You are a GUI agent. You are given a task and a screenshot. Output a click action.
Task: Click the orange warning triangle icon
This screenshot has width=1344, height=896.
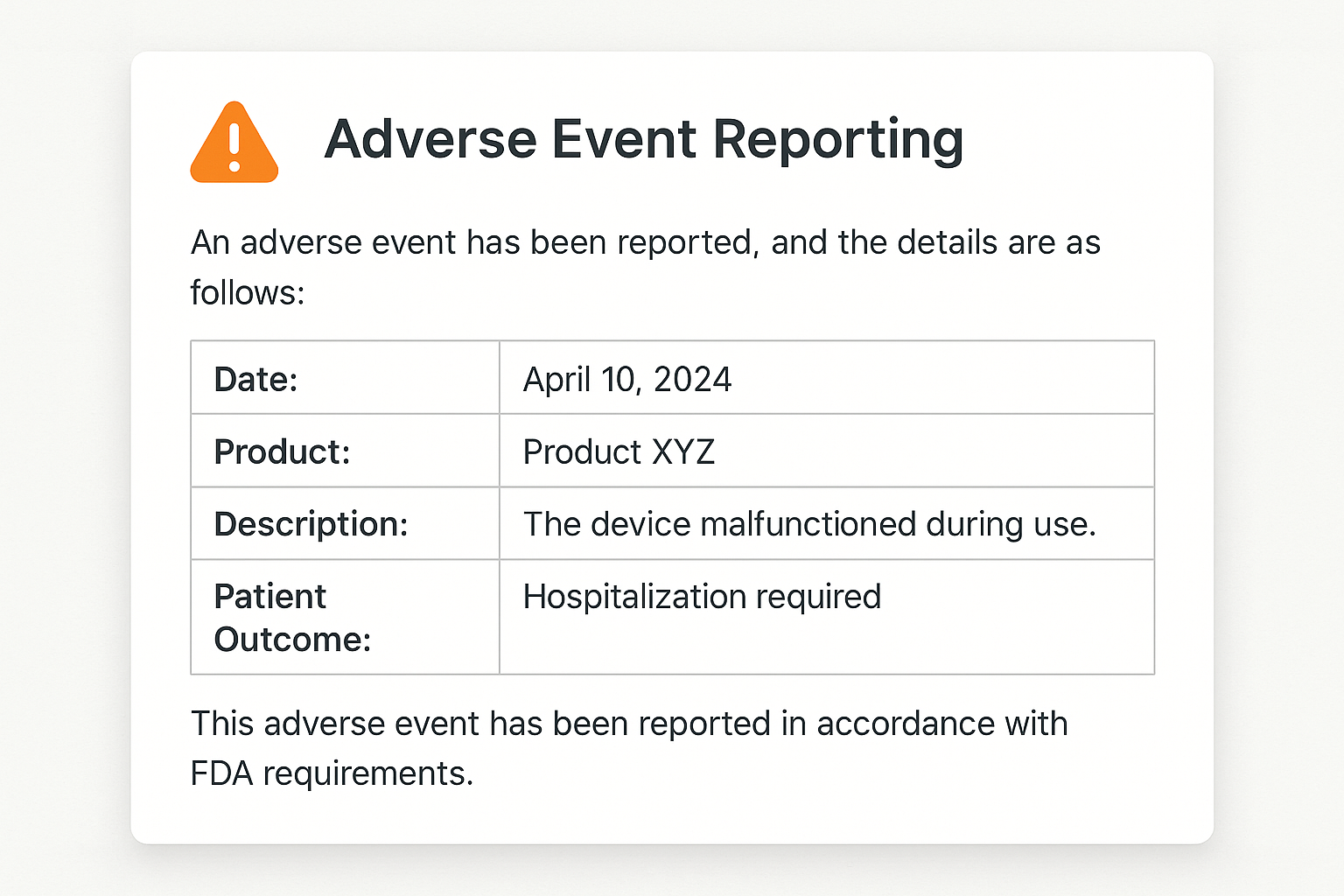(x=234, y=143)
